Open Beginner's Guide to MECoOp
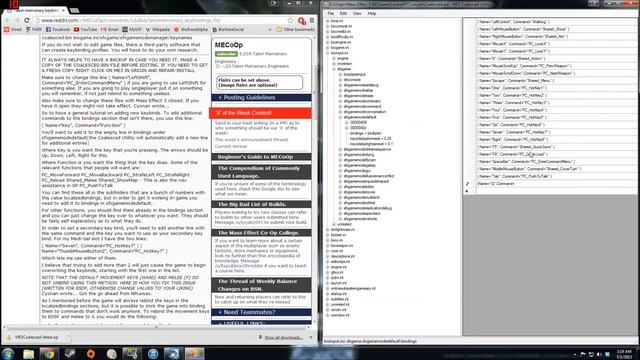 (261, 157)
